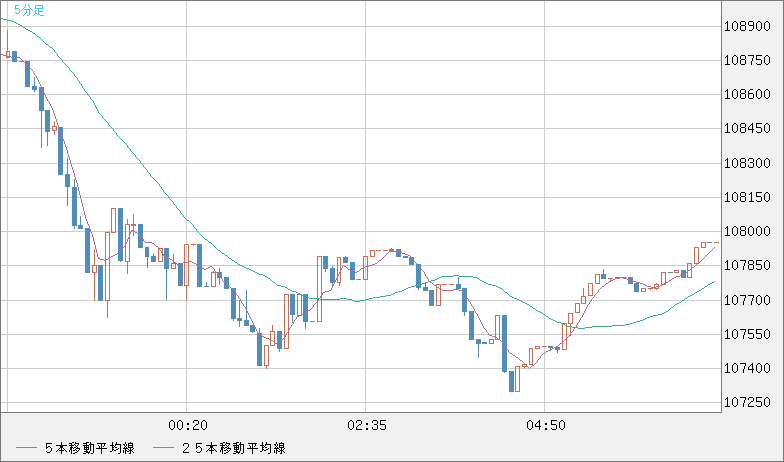Click the 108150 price axis label

click(x=747, y=198)
